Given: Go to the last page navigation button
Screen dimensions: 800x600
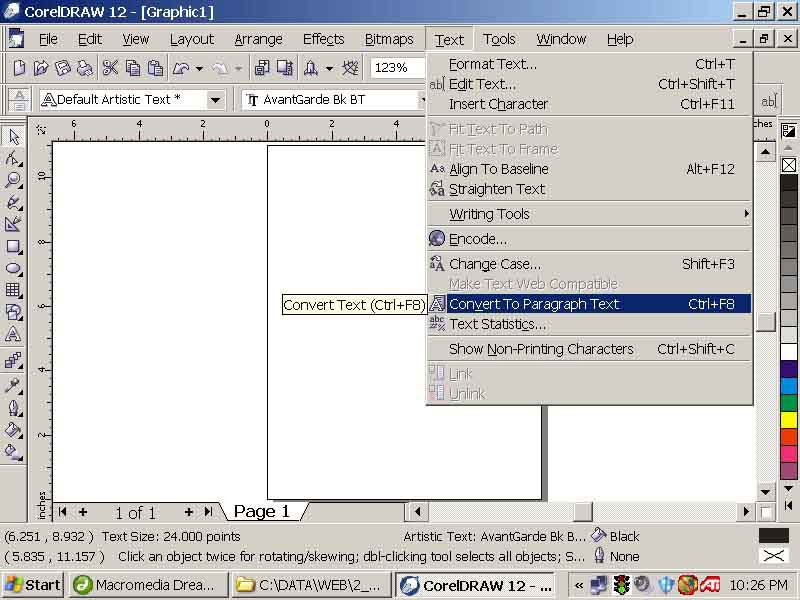Looking at the screenshot, I should click(x=208, y=512).
